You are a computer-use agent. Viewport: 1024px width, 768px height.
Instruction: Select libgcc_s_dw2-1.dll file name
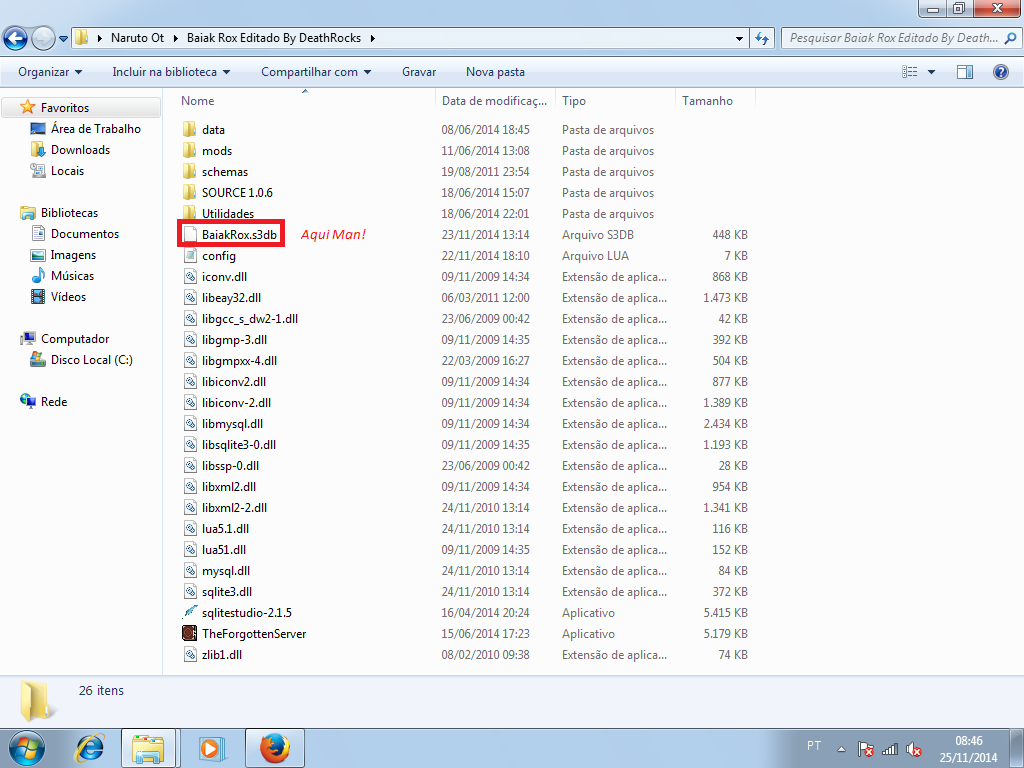click(x=249, y=319)
